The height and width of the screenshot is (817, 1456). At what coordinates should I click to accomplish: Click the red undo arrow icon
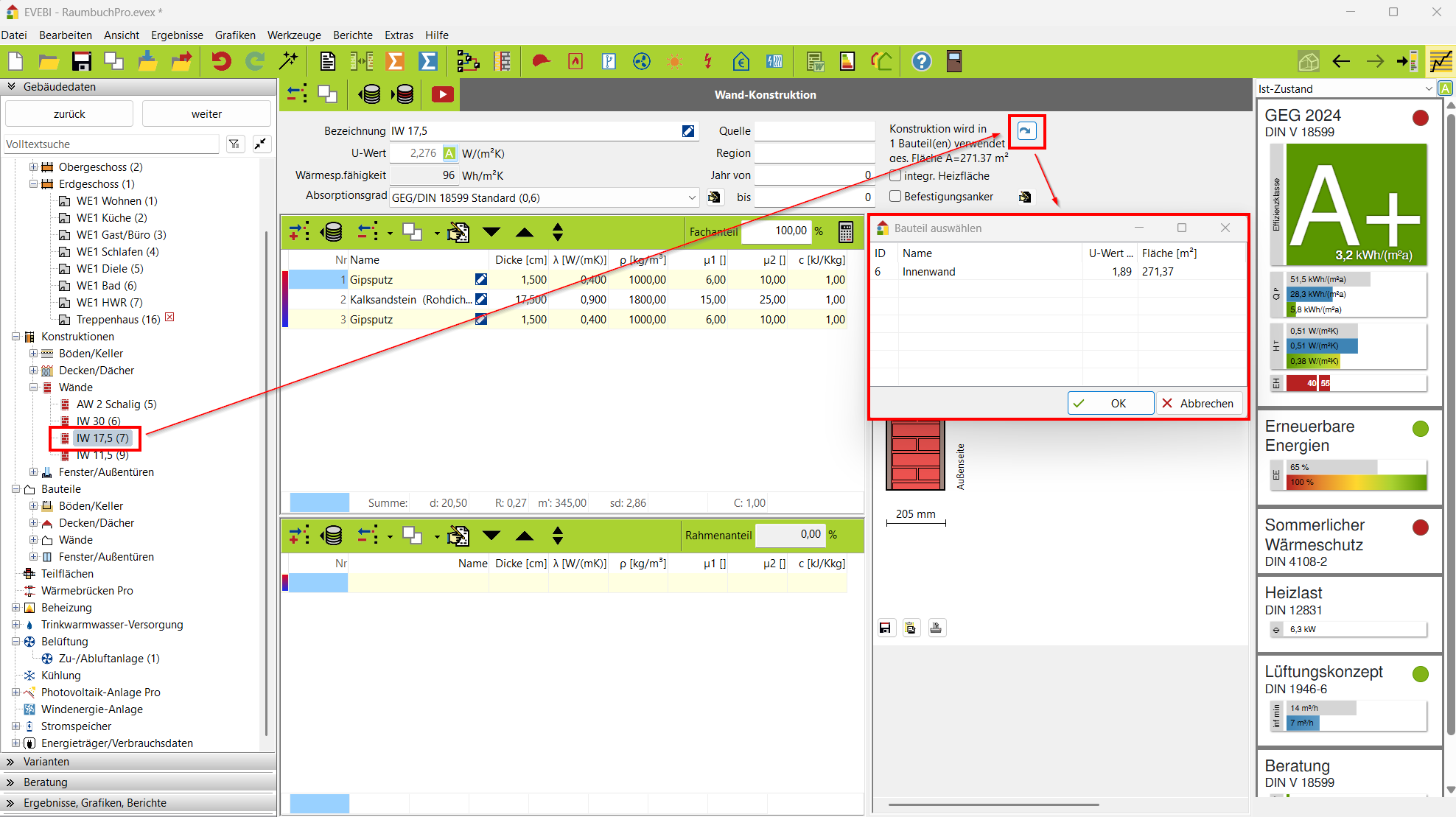(220, 62)
